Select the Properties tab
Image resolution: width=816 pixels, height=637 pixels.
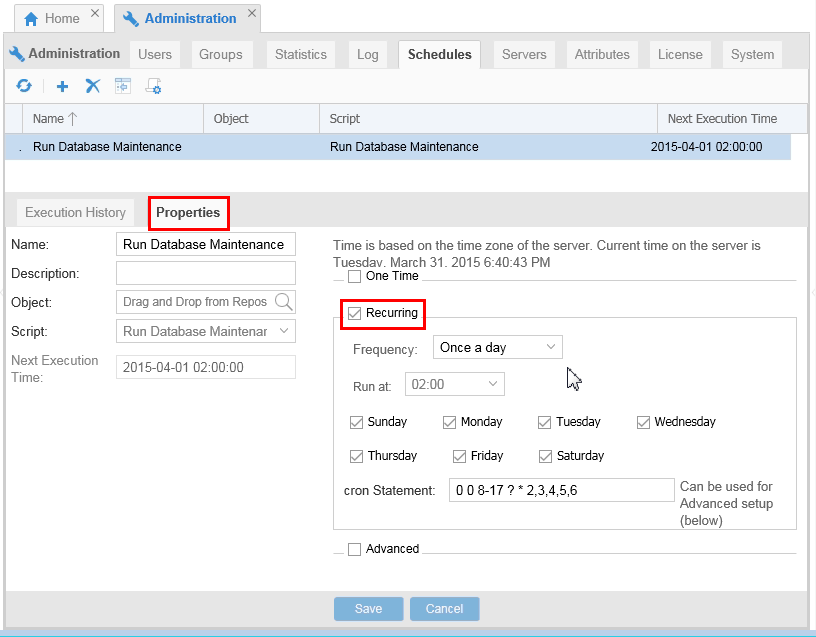tap(188, 212)
